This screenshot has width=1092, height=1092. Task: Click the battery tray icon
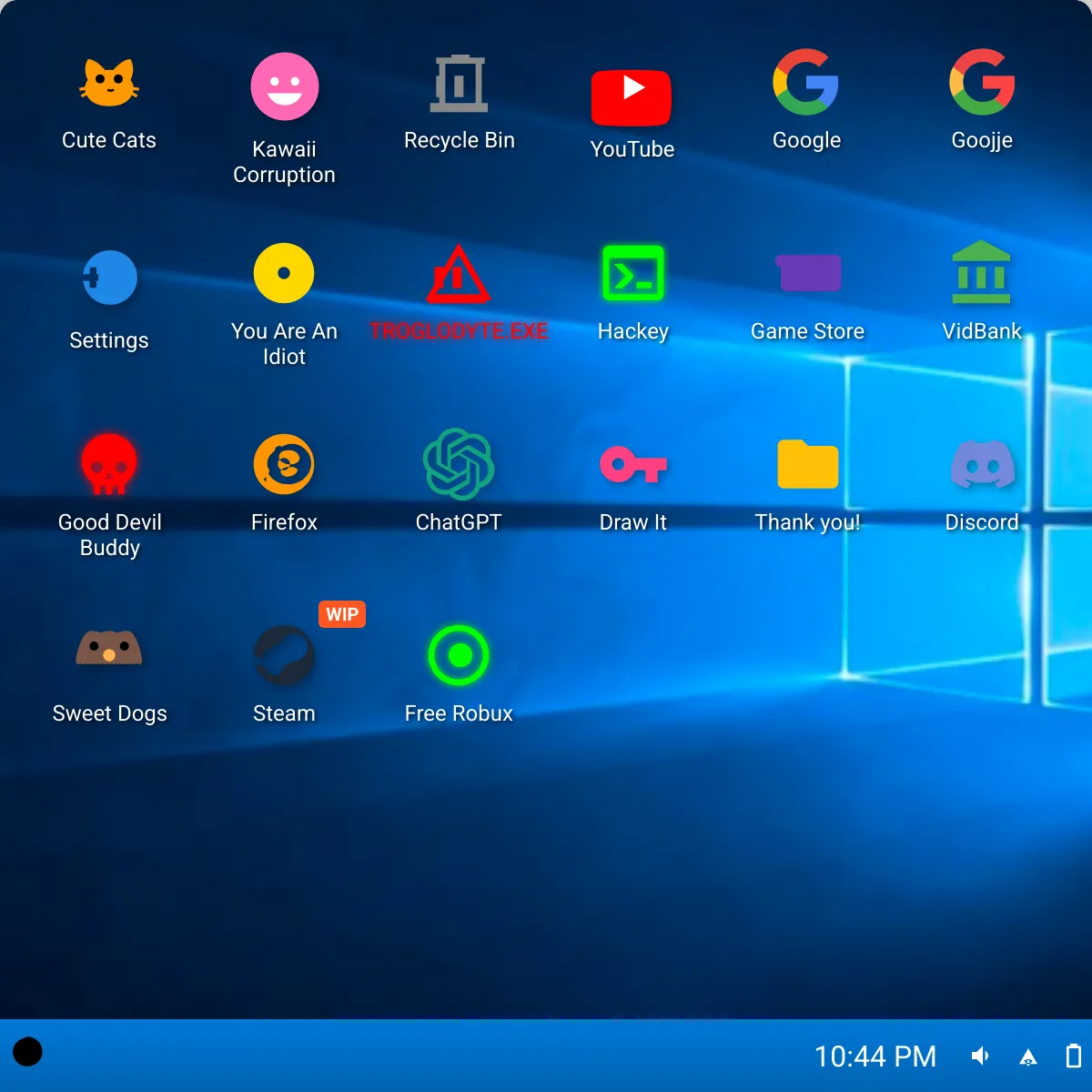coord(1074,1056)
